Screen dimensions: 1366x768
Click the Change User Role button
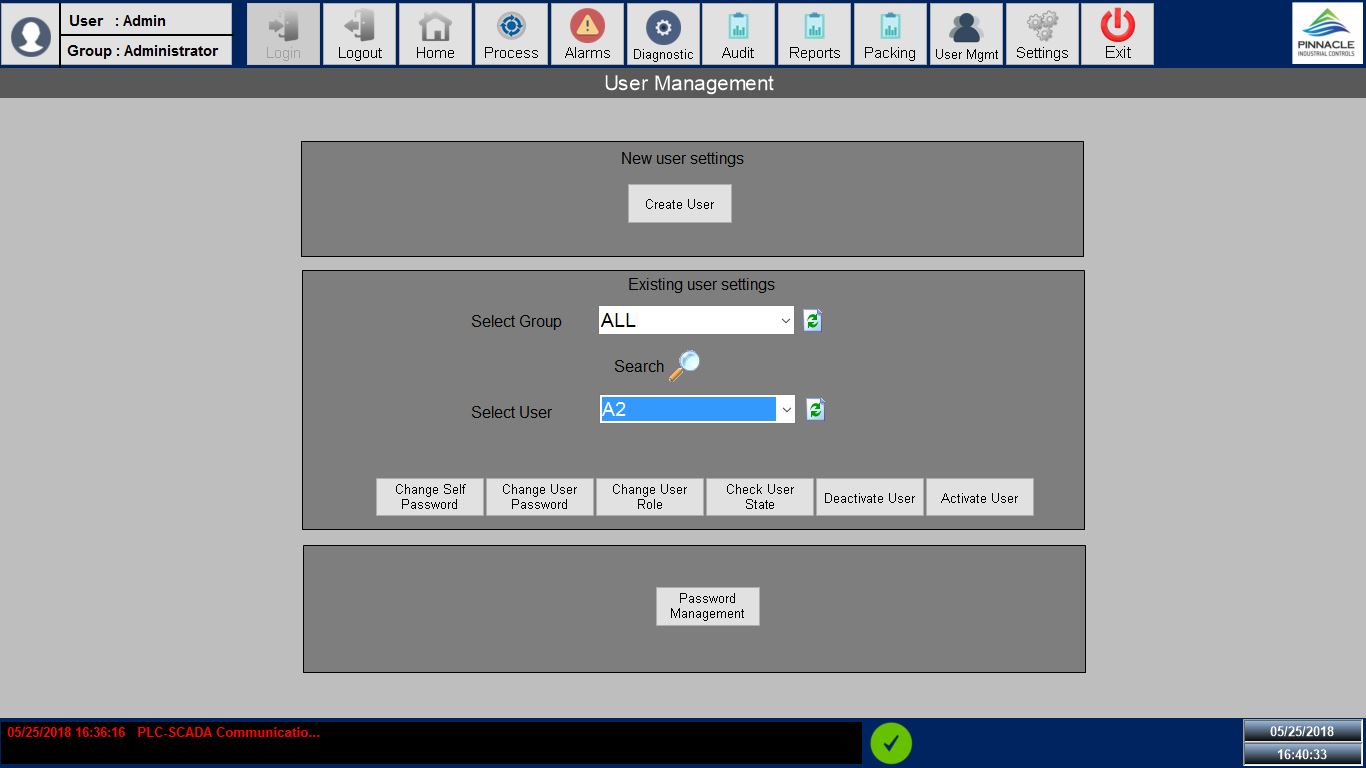[650, 497]
